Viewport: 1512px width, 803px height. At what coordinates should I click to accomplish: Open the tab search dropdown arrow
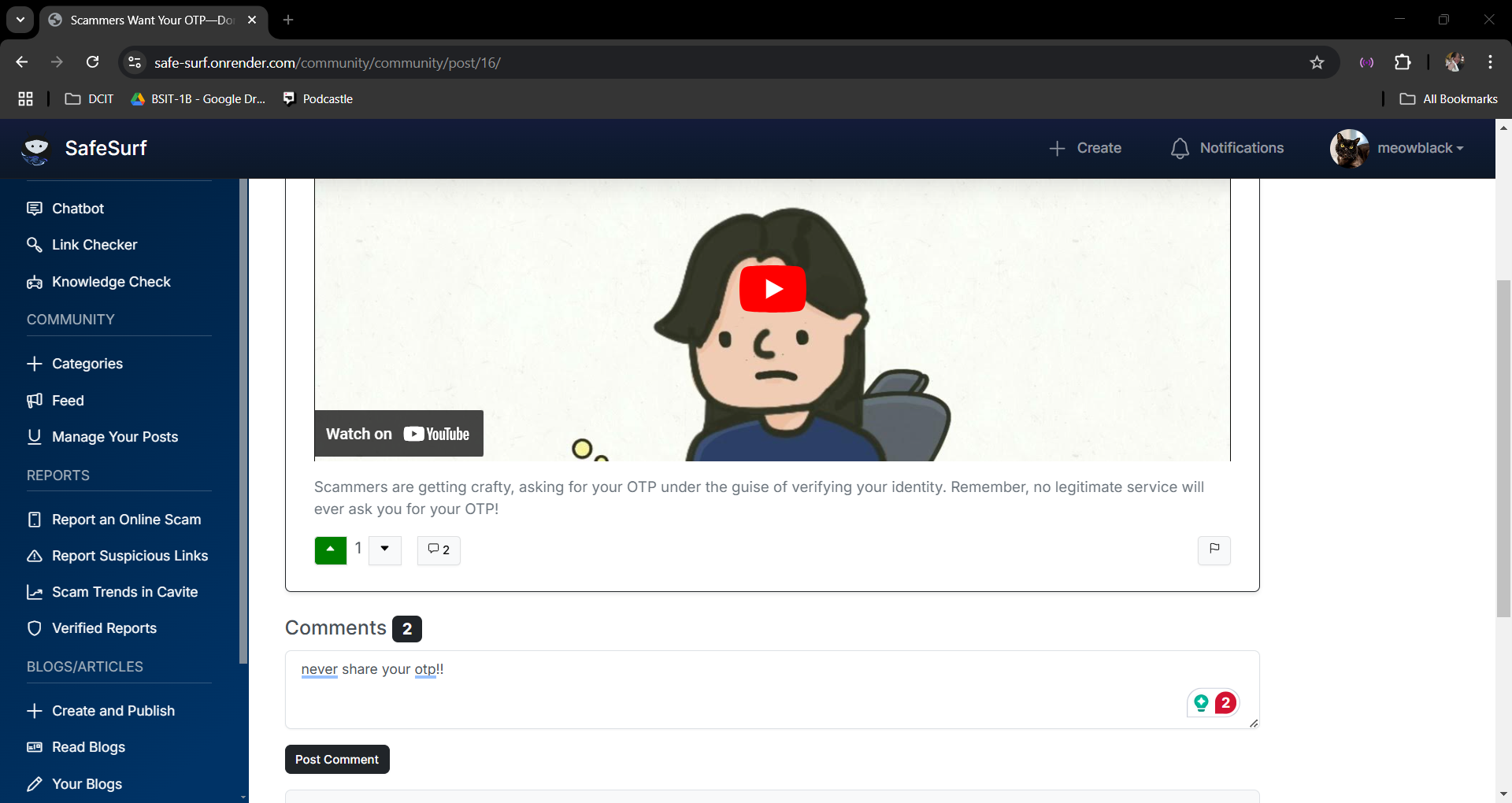(x=20, y=20)
